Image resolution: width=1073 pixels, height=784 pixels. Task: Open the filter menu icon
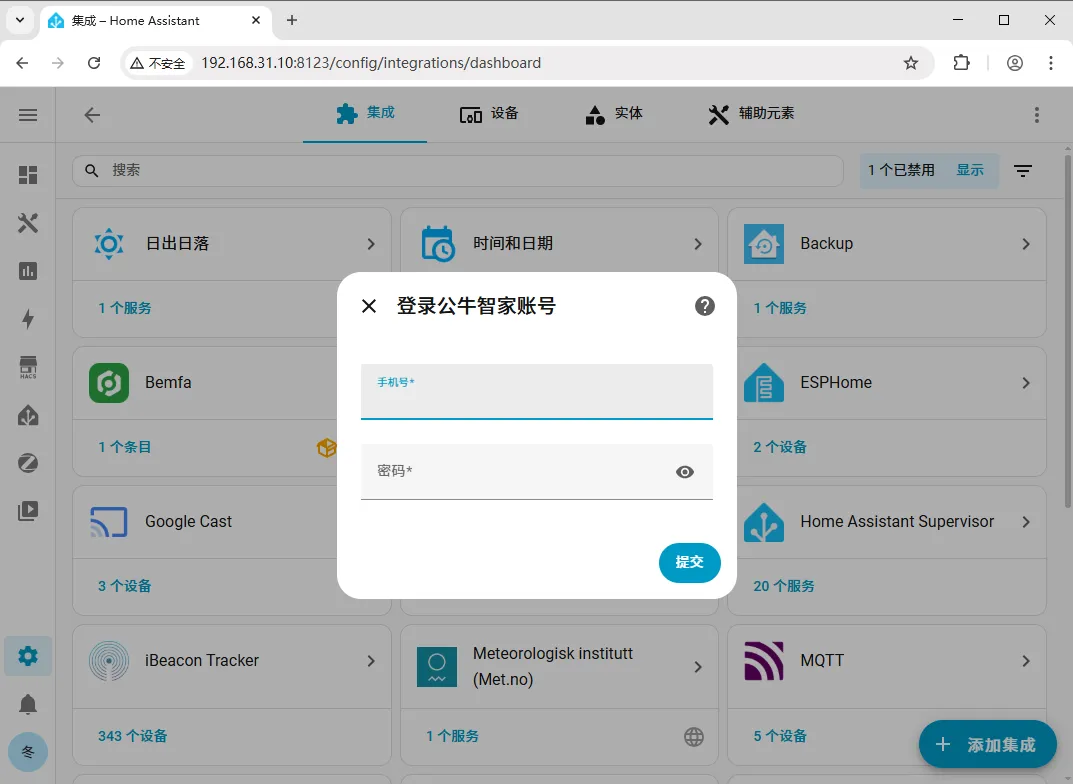(1023, 170)
